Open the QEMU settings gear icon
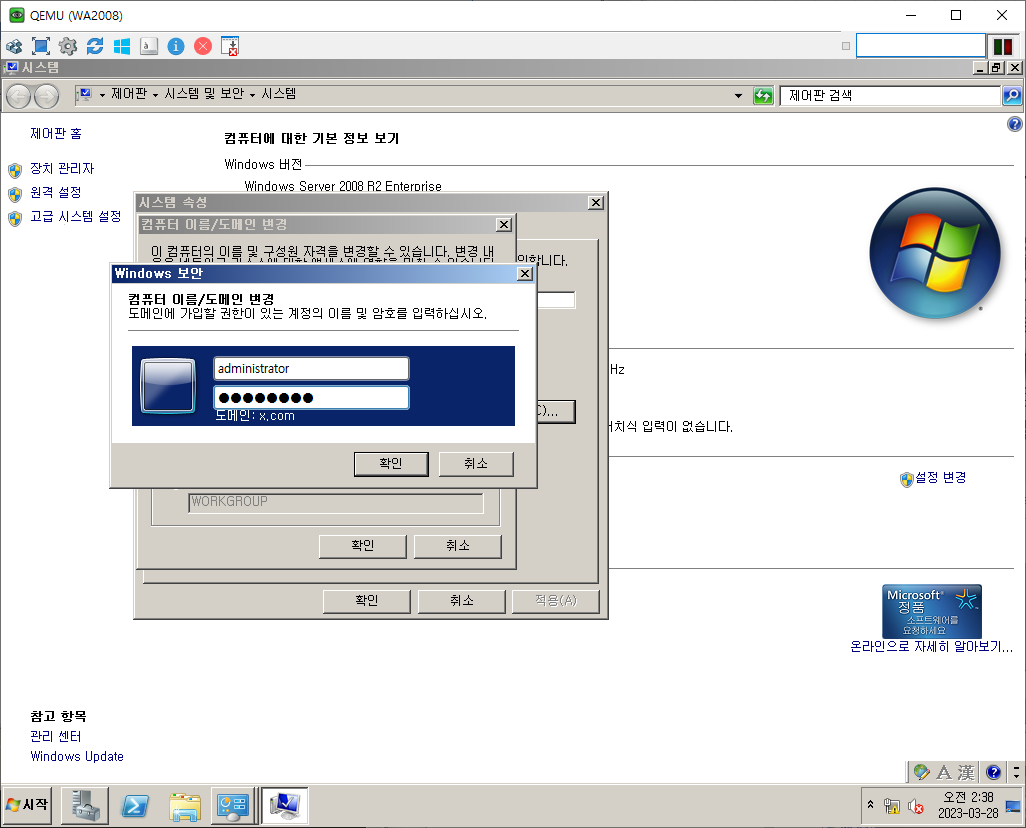Image resolution: width=1026 pixels, height=828 pixels. click(x=68, y=46)
